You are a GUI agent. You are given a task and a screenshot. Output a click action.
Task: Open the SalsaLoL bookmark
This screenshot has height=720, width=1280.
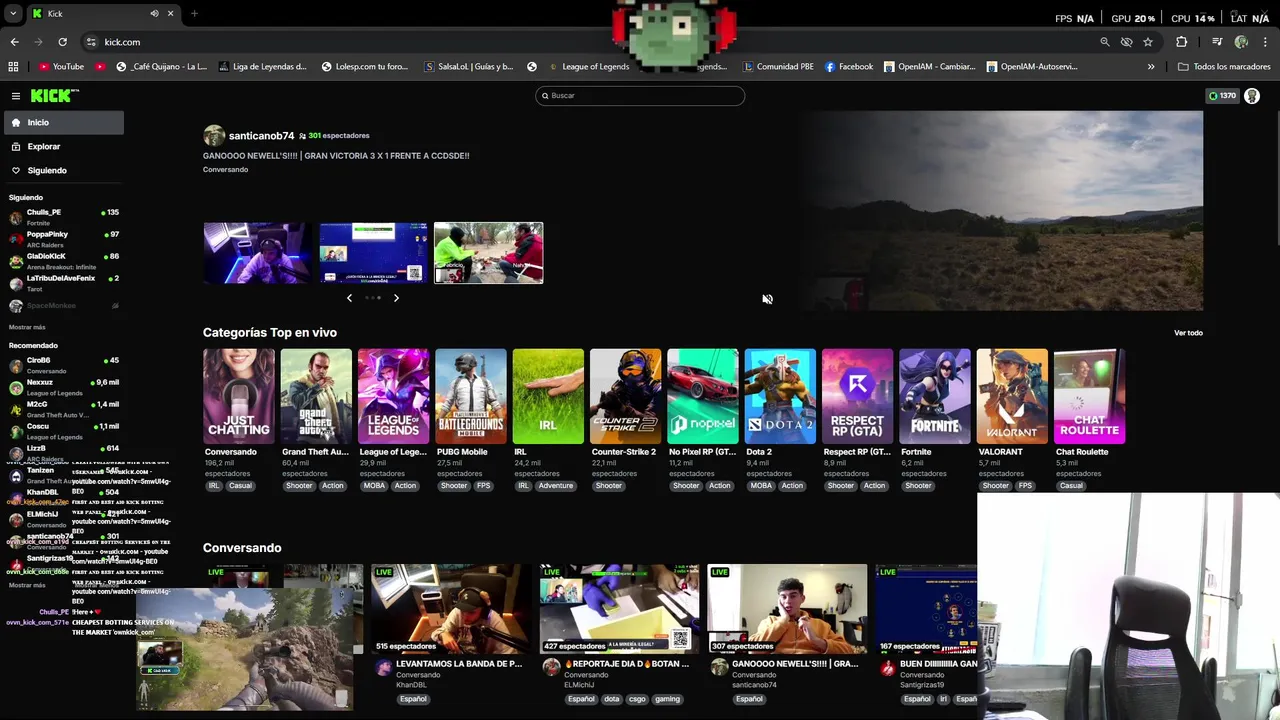click(x=469, y=67)
